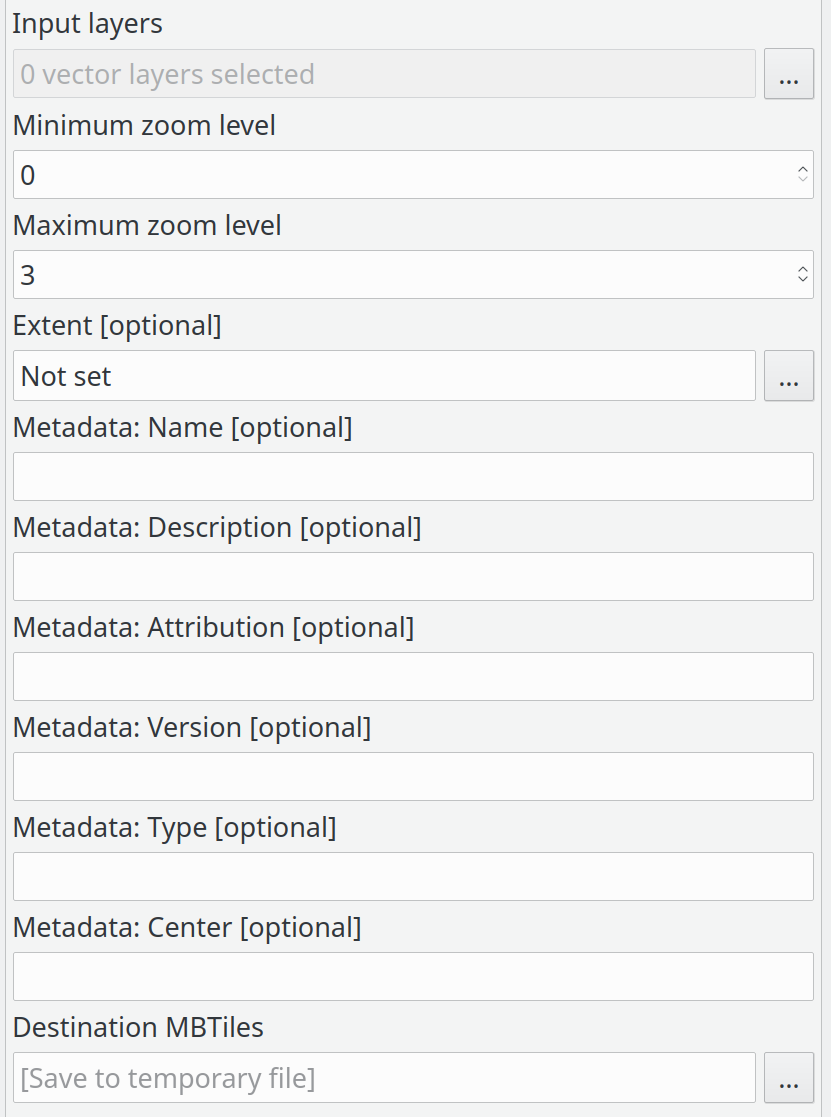Open the Input layers selection button
This screenshot has height=1117, width=831.
788,75
